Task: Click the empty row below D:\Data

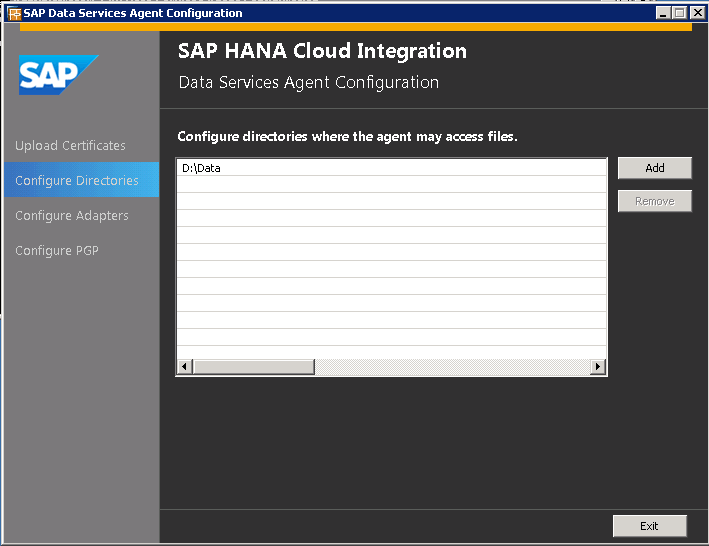Action: 390,185
